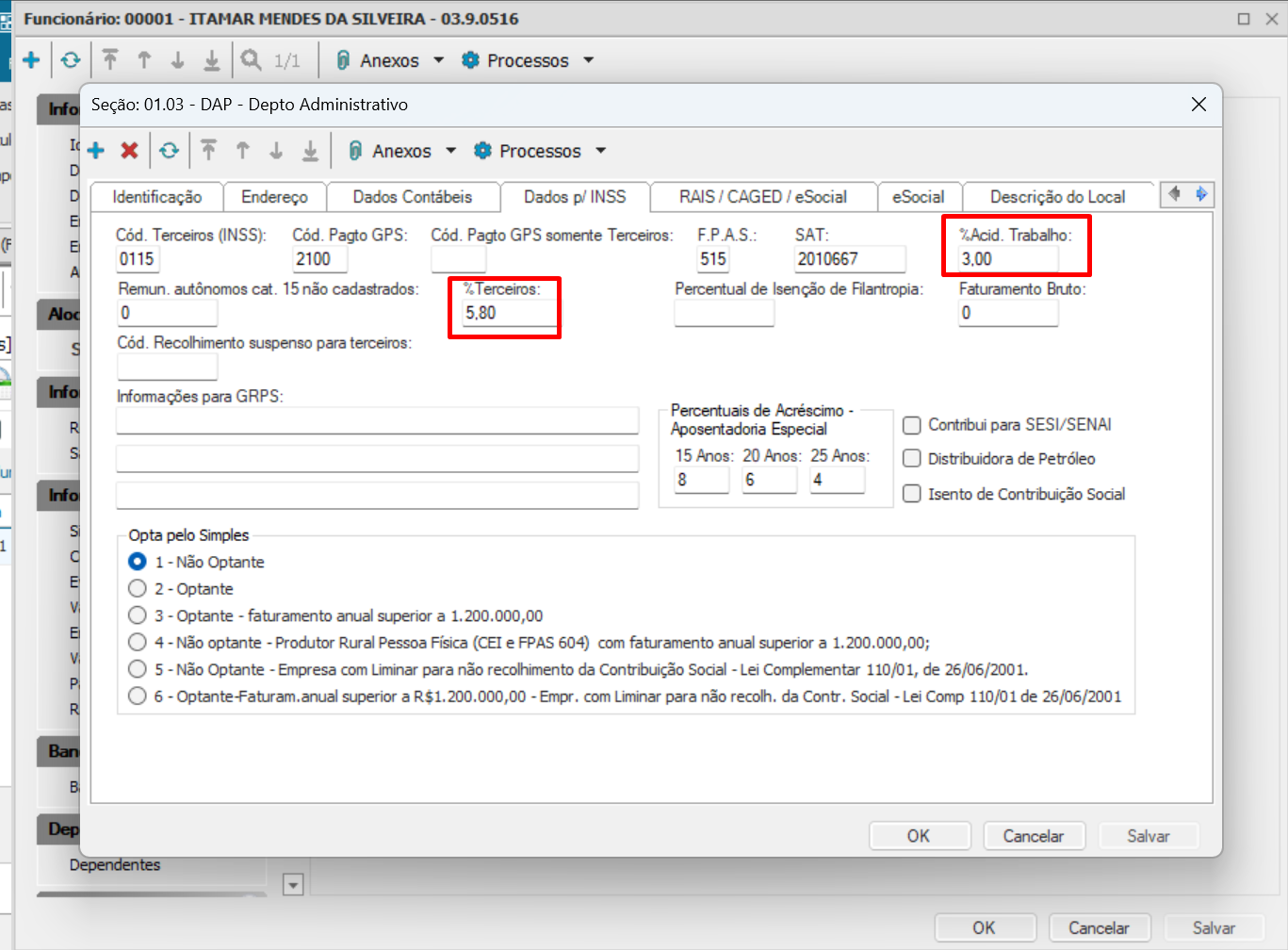Check Isento de Contribuição Social

[912, 494]
